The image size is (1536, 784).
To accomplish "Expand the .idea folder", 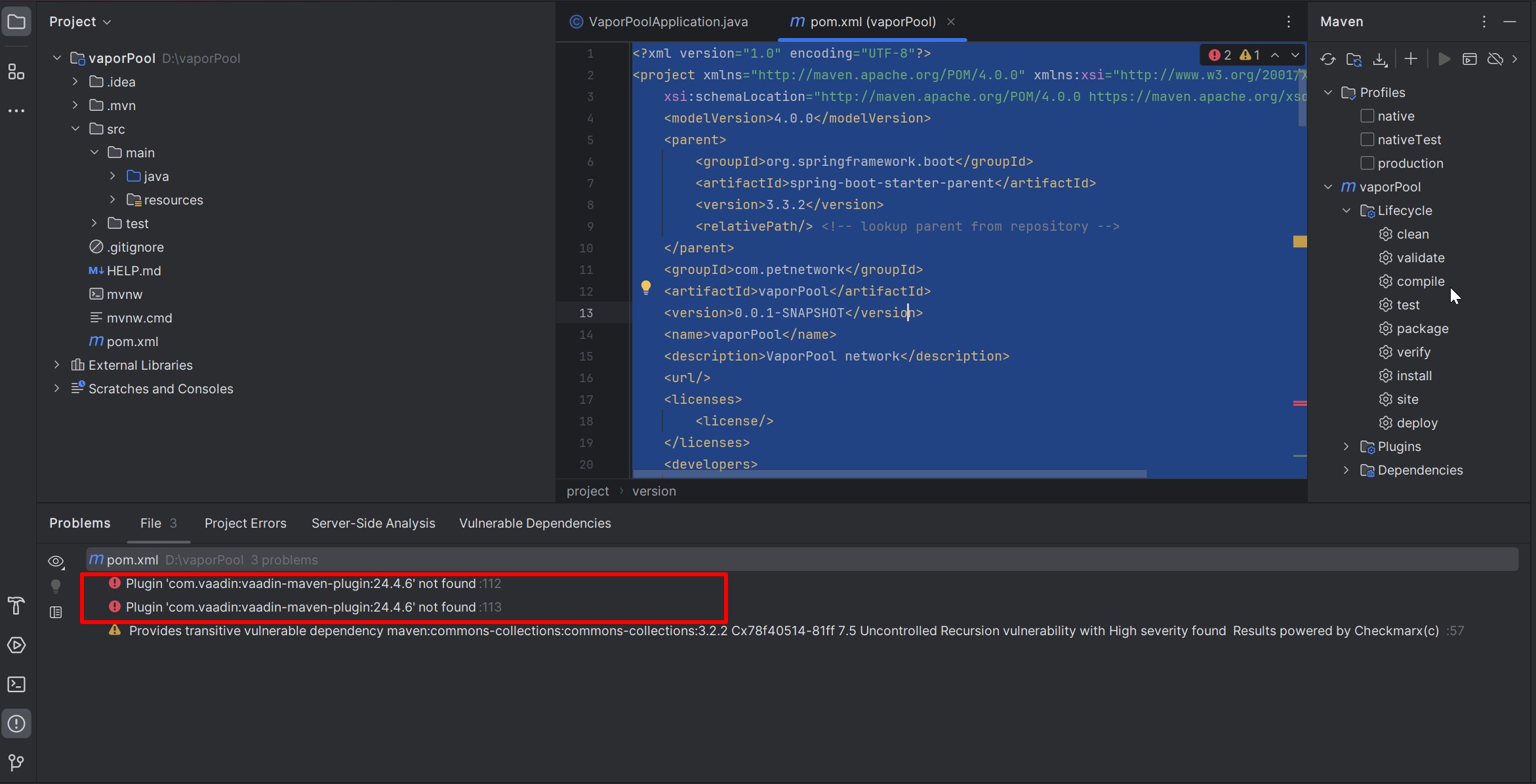I will (75, 82).
